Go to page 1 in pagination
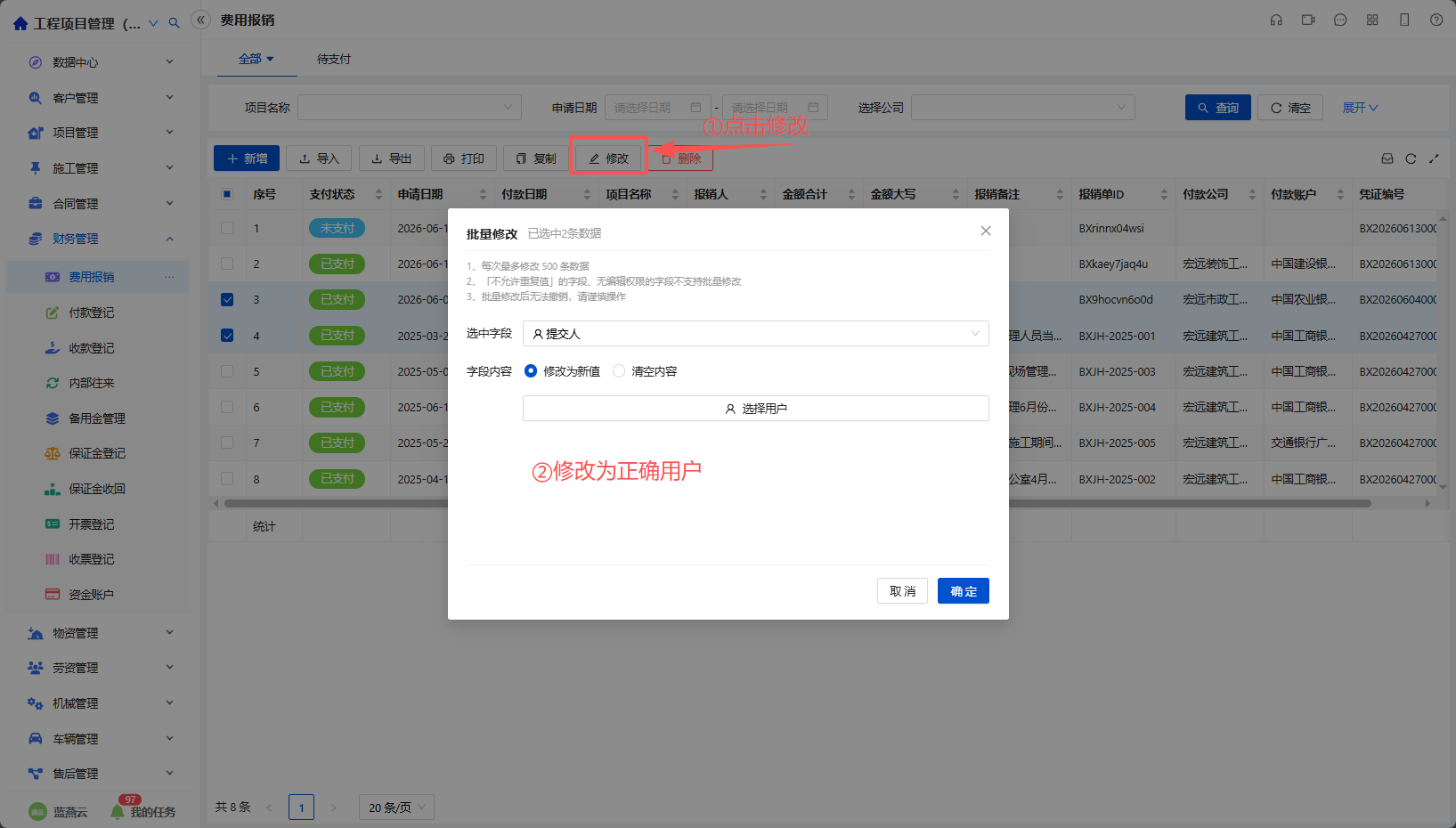The image size is (1456, 828). pyautogui.click(x=301, y=808)
